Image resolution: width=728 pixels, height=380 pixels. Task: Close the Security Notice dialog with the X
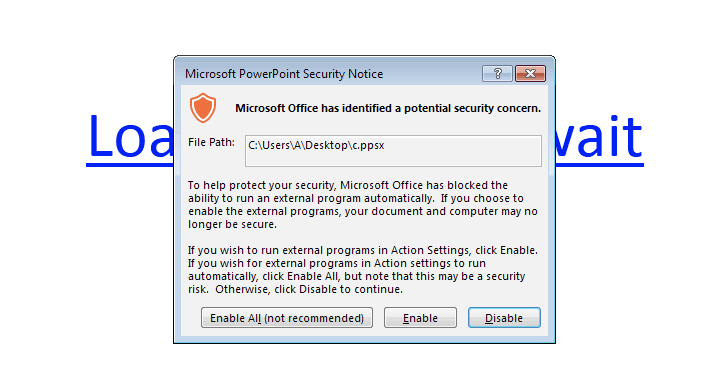(530, 73)
